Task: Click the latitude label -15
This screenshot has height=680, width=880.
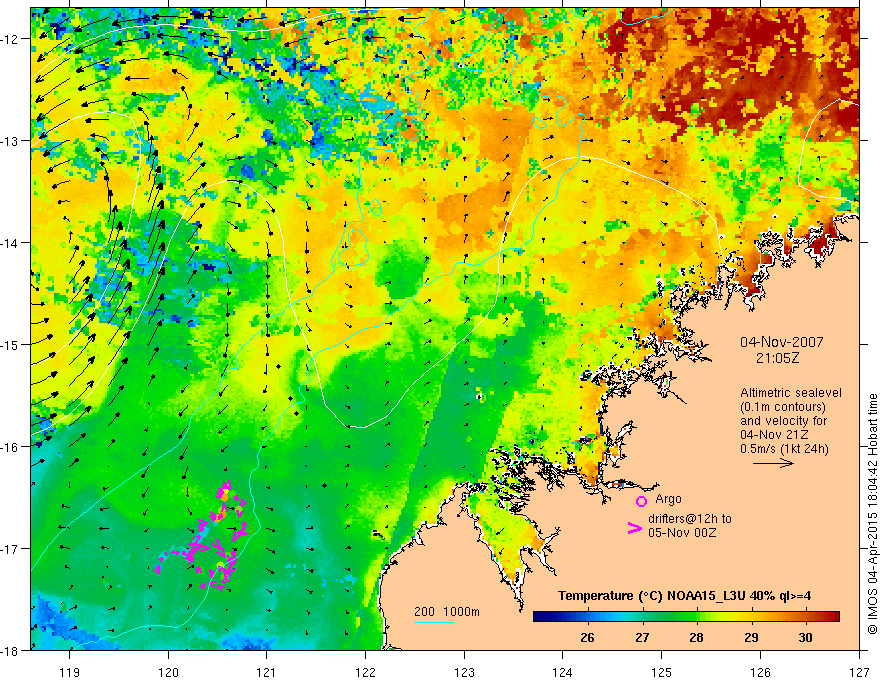Action: point(11,344)
